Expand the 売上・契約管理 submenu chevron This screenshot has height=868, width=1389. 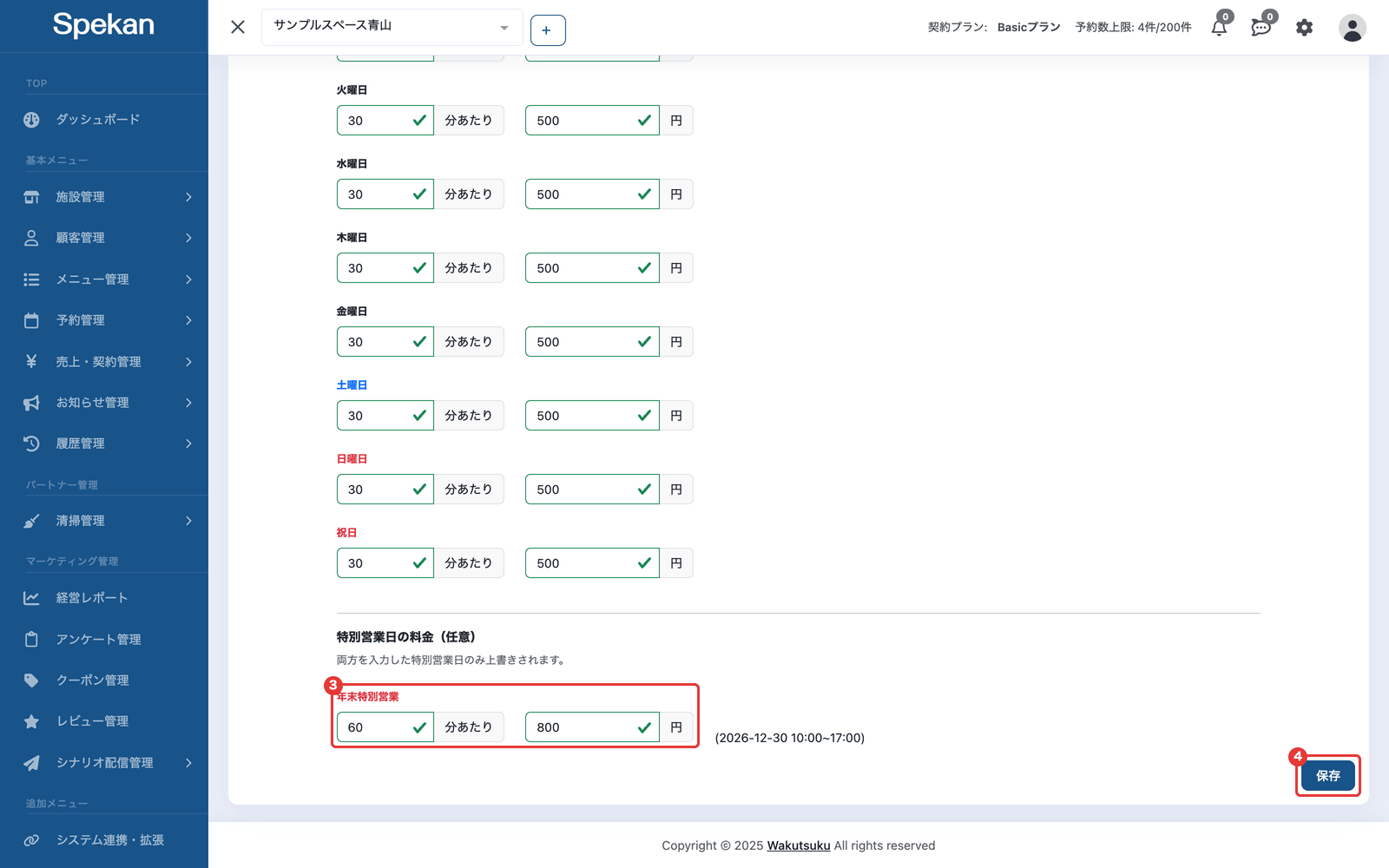click(188, 361)
